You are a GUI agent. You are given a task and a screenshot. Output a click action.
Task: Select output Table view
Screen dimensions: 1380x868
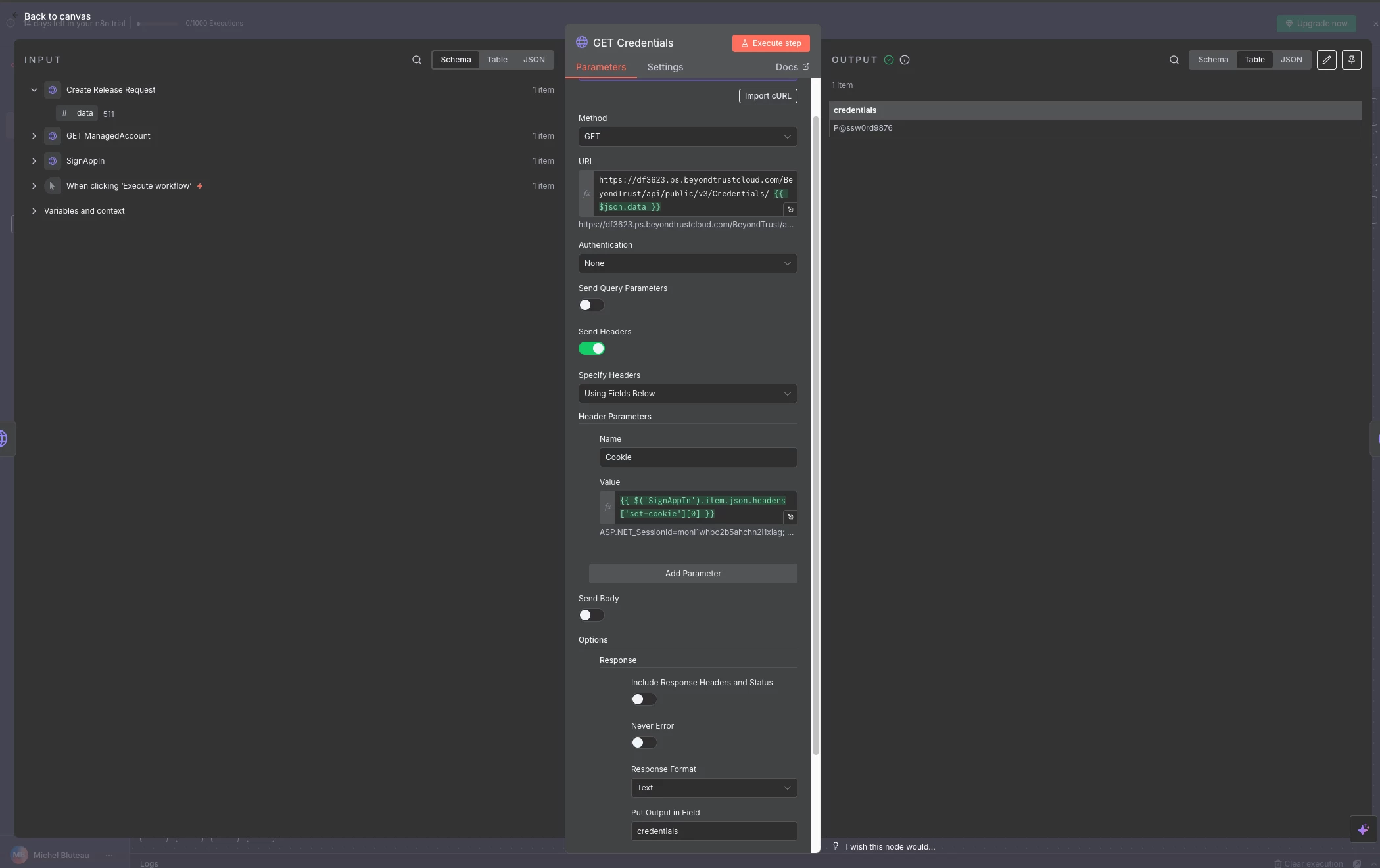pos(1254,60)
